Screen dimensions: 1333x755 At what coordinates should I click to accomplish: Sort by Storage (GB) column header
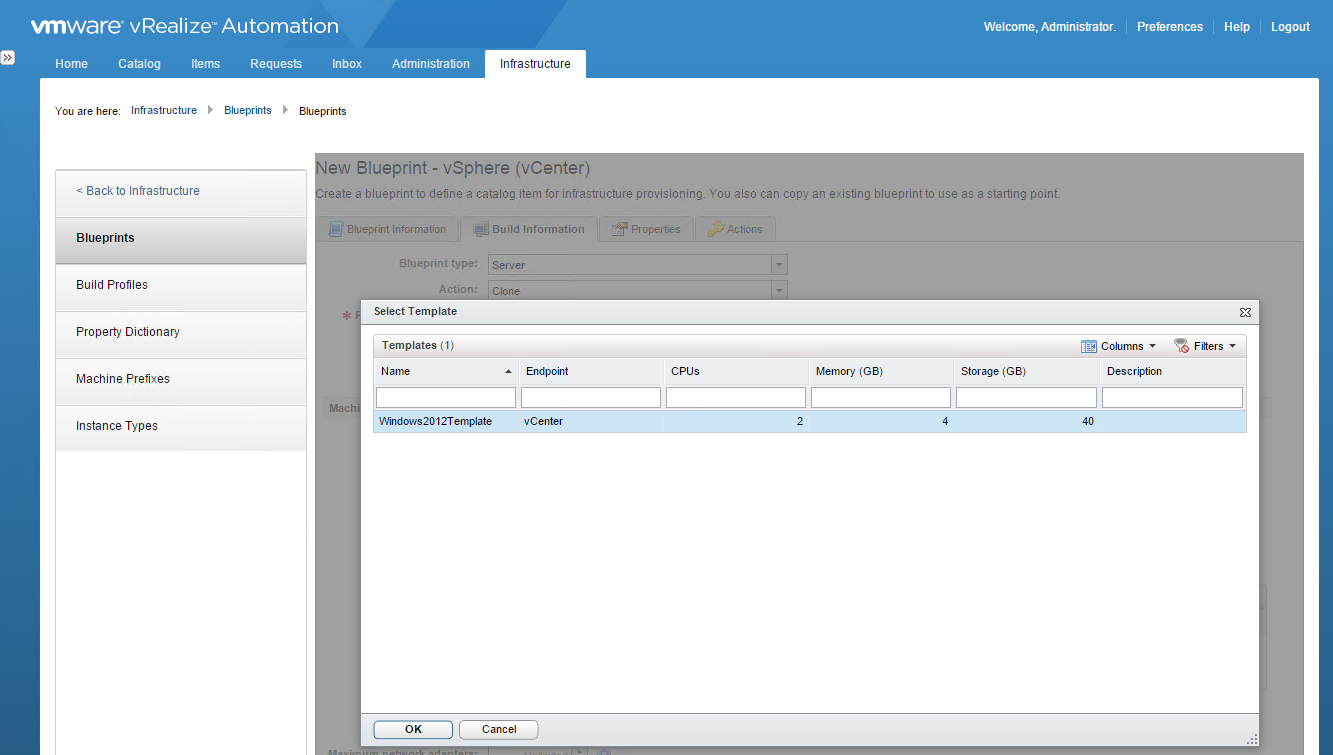point(1026,371)
